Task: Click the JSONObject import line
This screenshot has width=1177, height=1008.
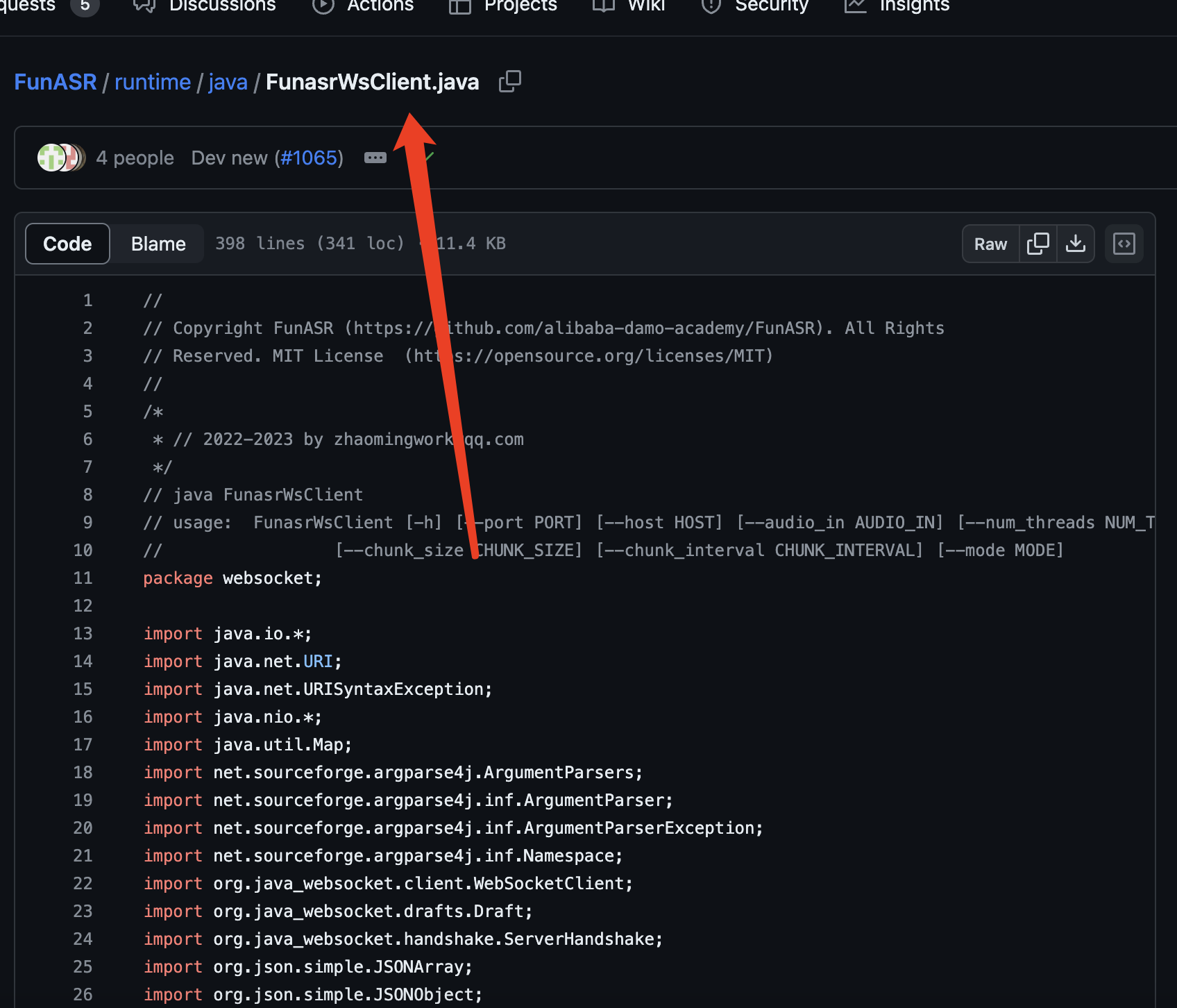Action: pyautogui.click(x=313, y=995)
